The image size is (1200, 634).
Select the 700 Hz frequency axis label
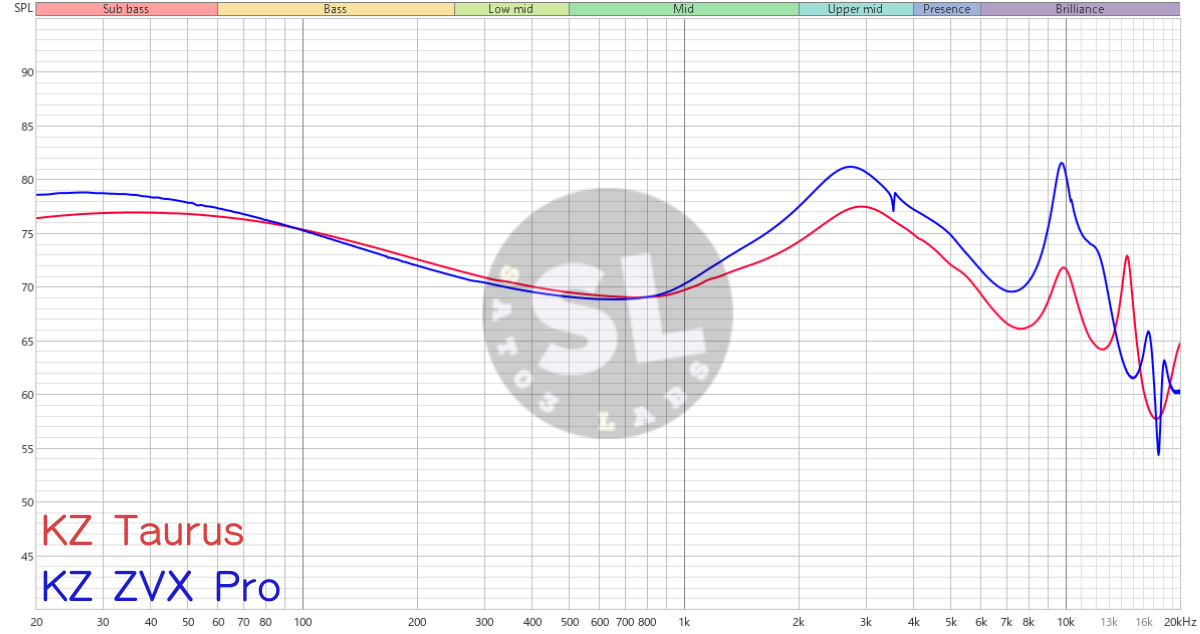pyautogui.click(x=625, y=621)
